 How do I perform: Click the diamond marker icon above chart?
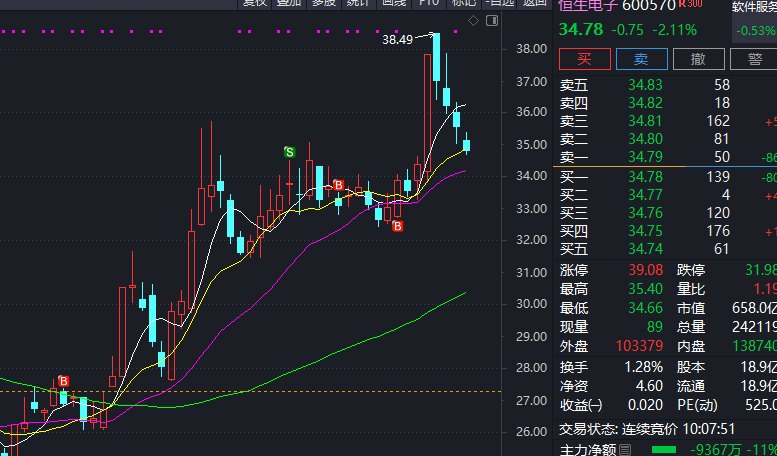click(x=474, y=20)
